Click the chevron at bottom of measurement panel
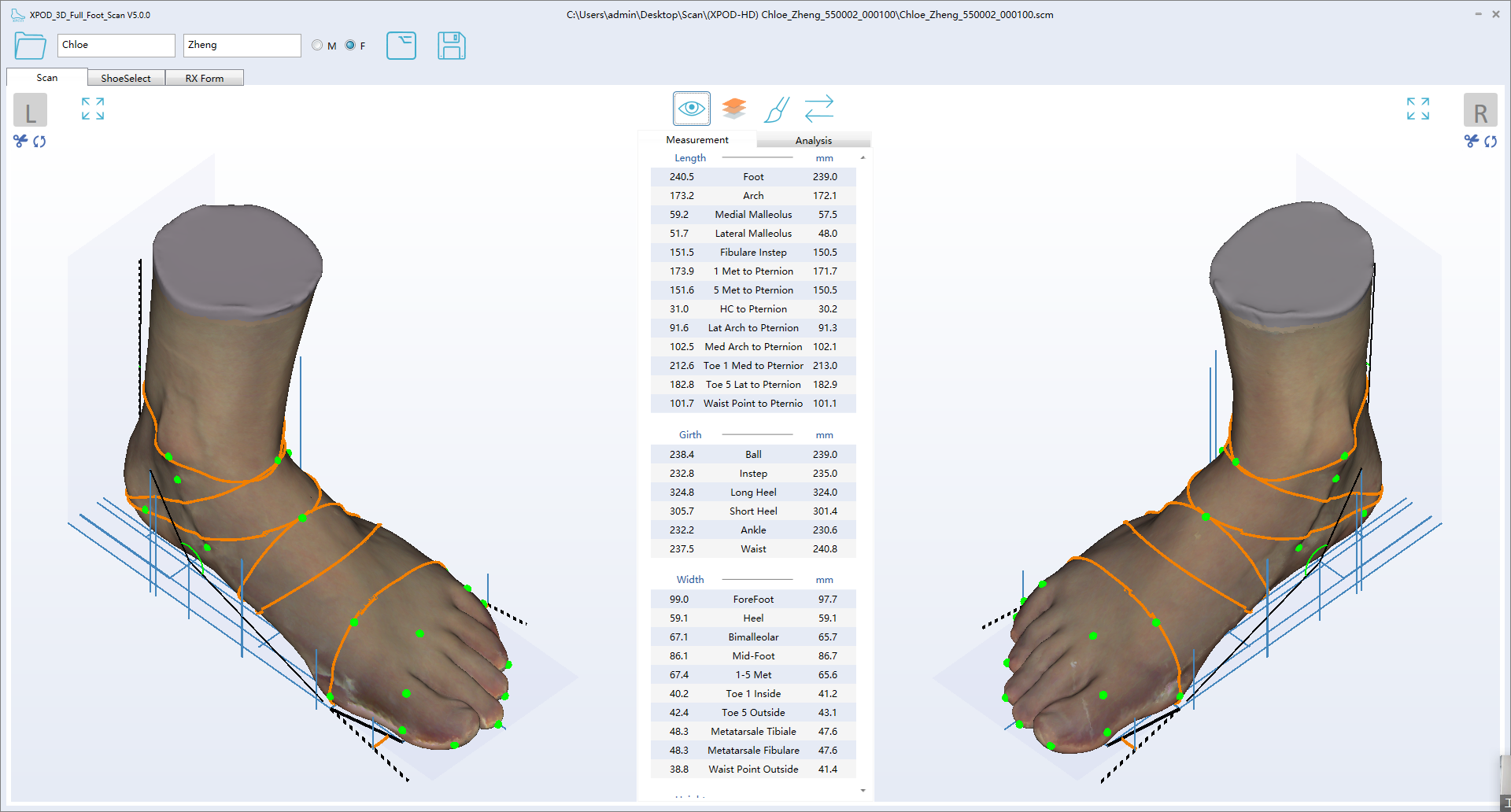 tap(863, 791)
